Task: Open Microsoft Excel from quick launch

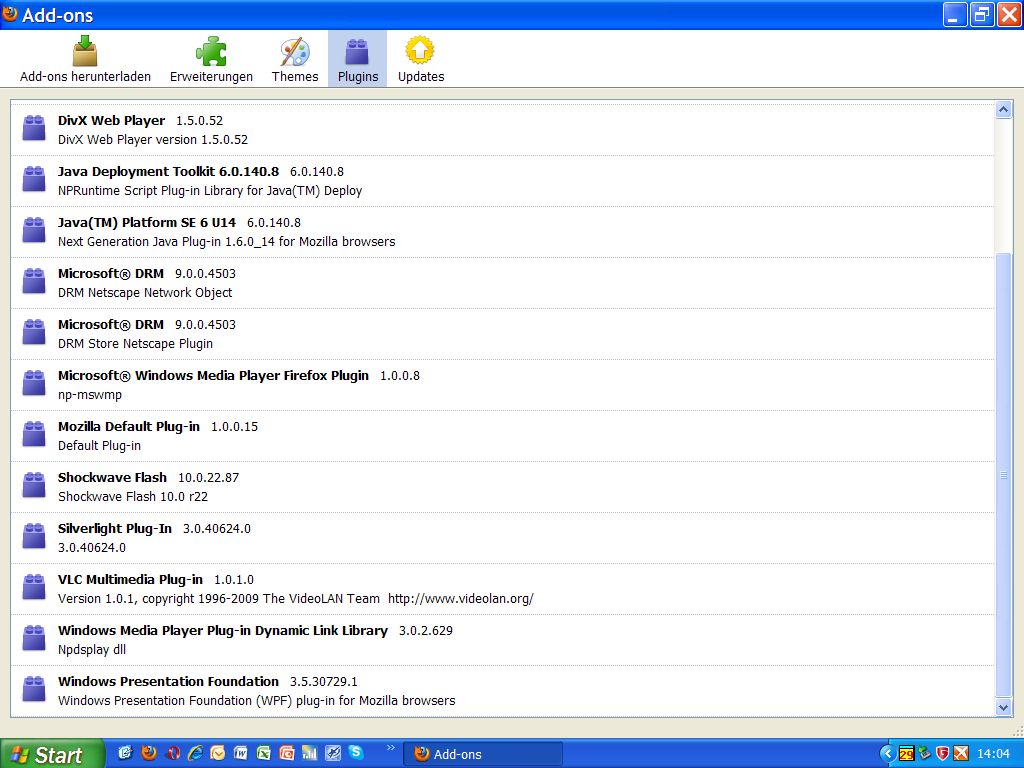Action: coord(264,753)
